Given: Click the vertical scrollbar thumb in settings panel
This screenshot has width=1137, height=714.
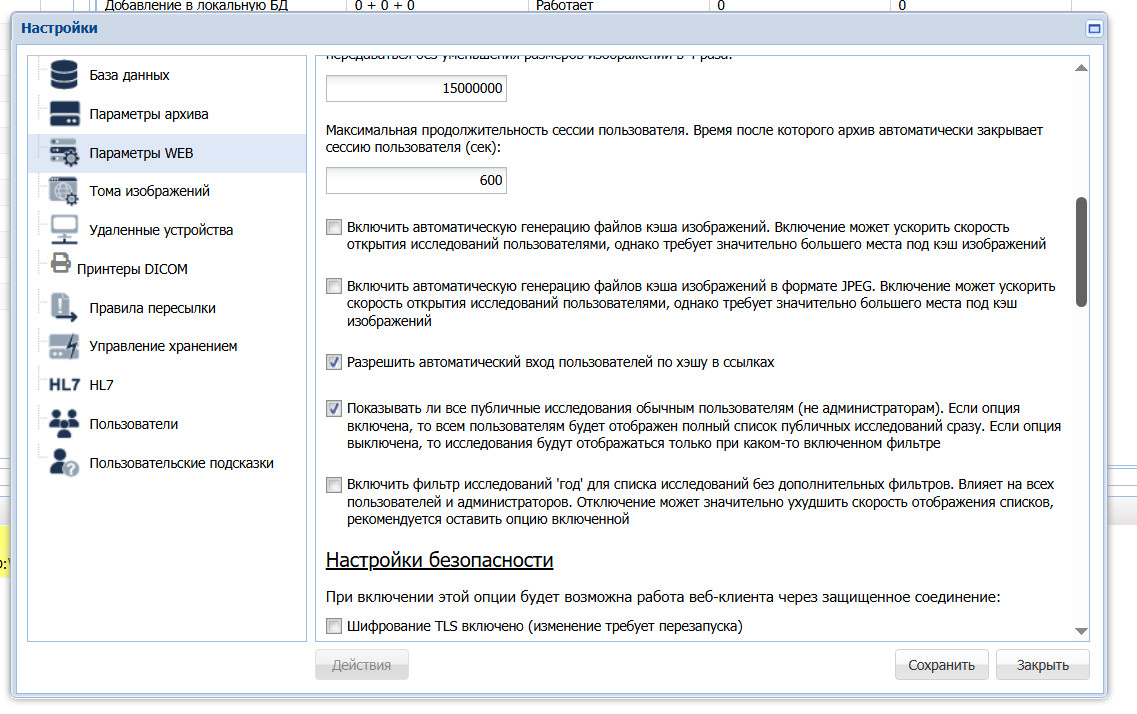Looking at the screenshot, I should [1081, 252].
